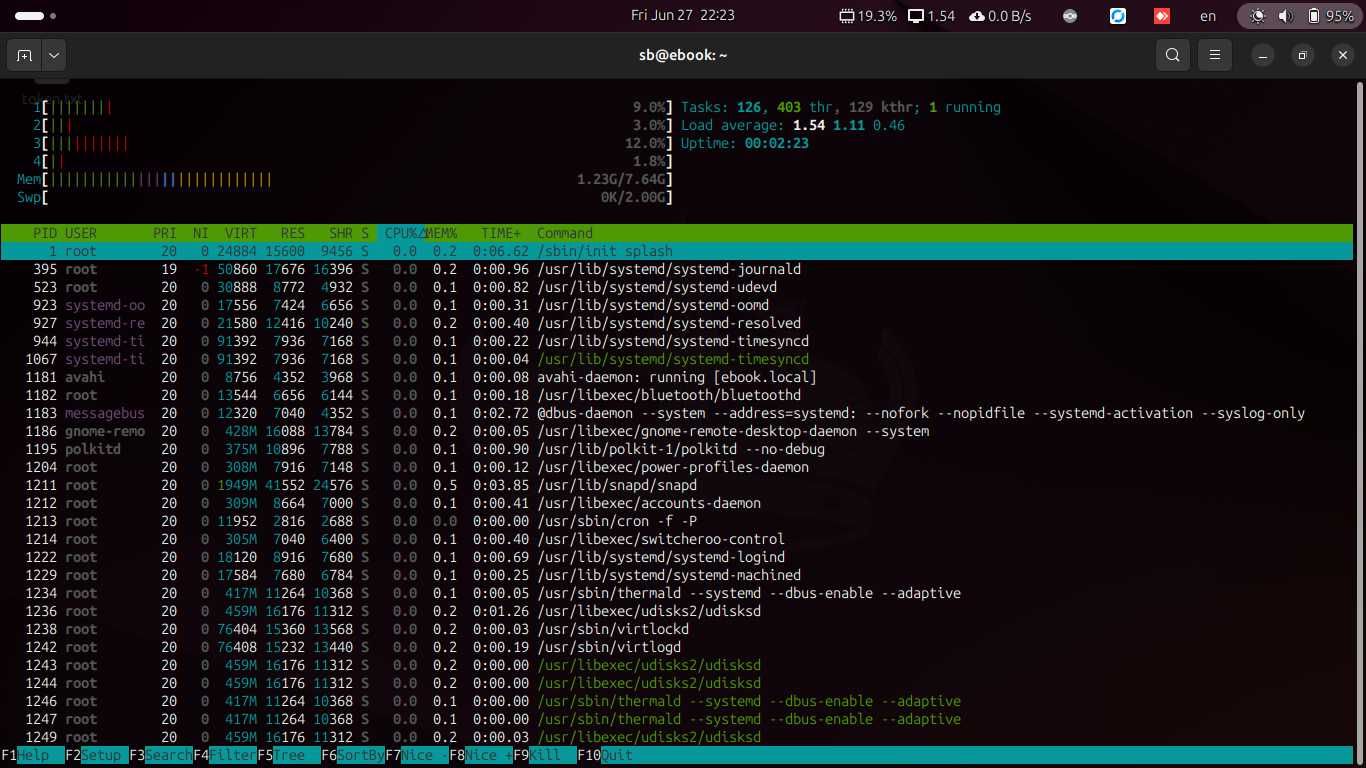Open F6 SortBy menu
The height and width of the screenshot is (768, 1366).
click(353, 755)
